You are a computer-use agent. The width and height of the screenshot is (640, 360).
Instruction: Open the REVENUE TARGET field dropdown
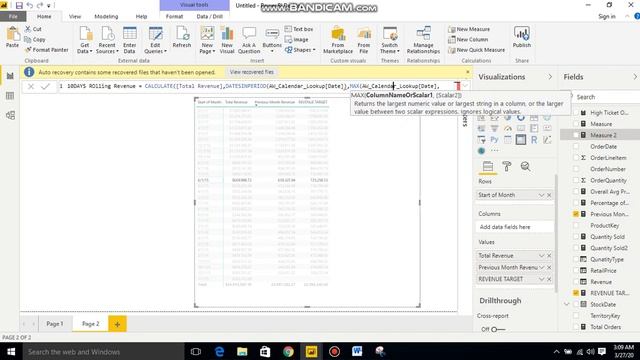tap(542, 279)
